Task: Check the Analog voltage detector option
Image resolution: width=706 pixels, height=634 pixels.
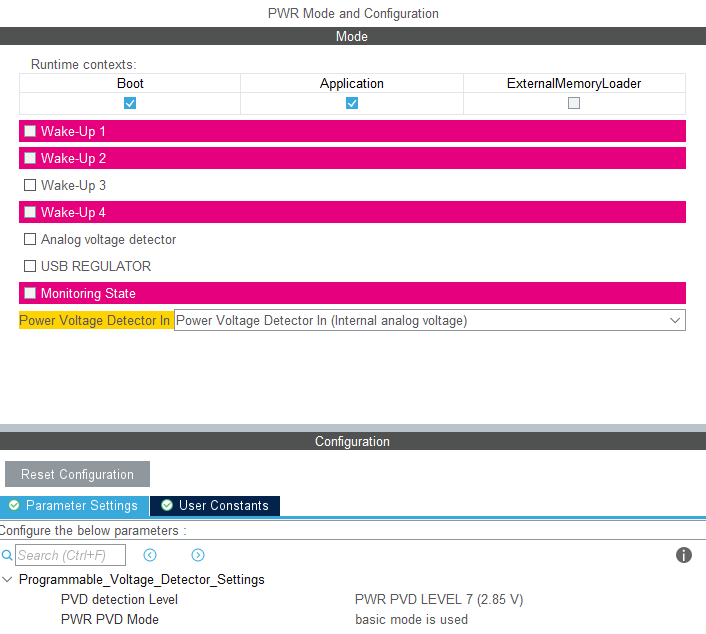Action: 30,239
